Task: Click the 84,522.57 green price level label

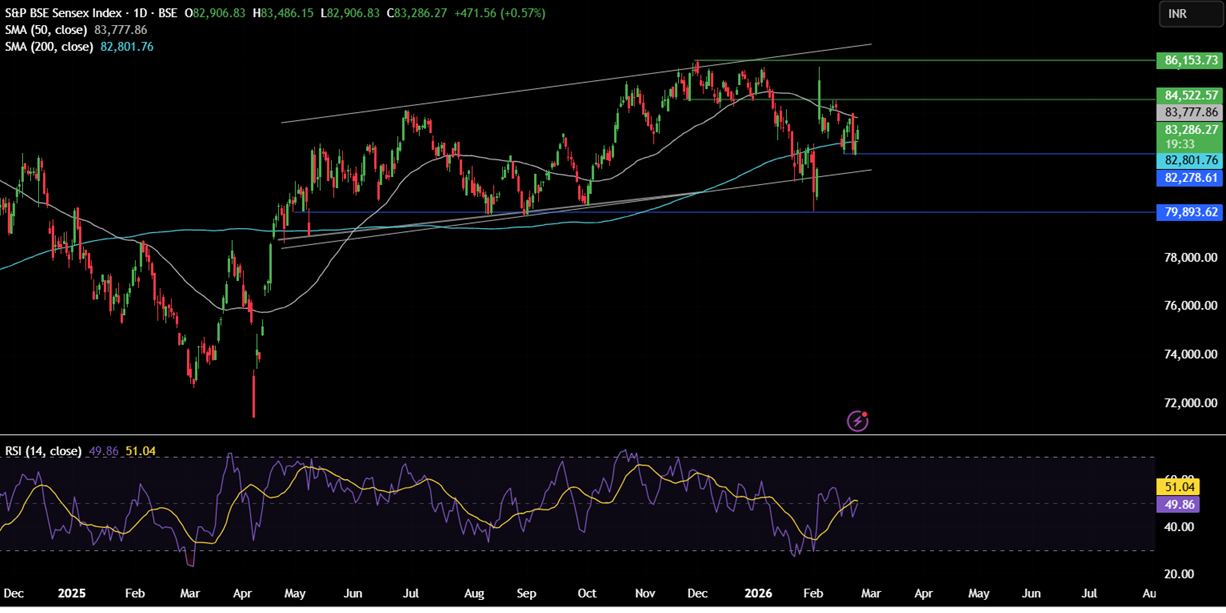Action: tap(1191, 96)
